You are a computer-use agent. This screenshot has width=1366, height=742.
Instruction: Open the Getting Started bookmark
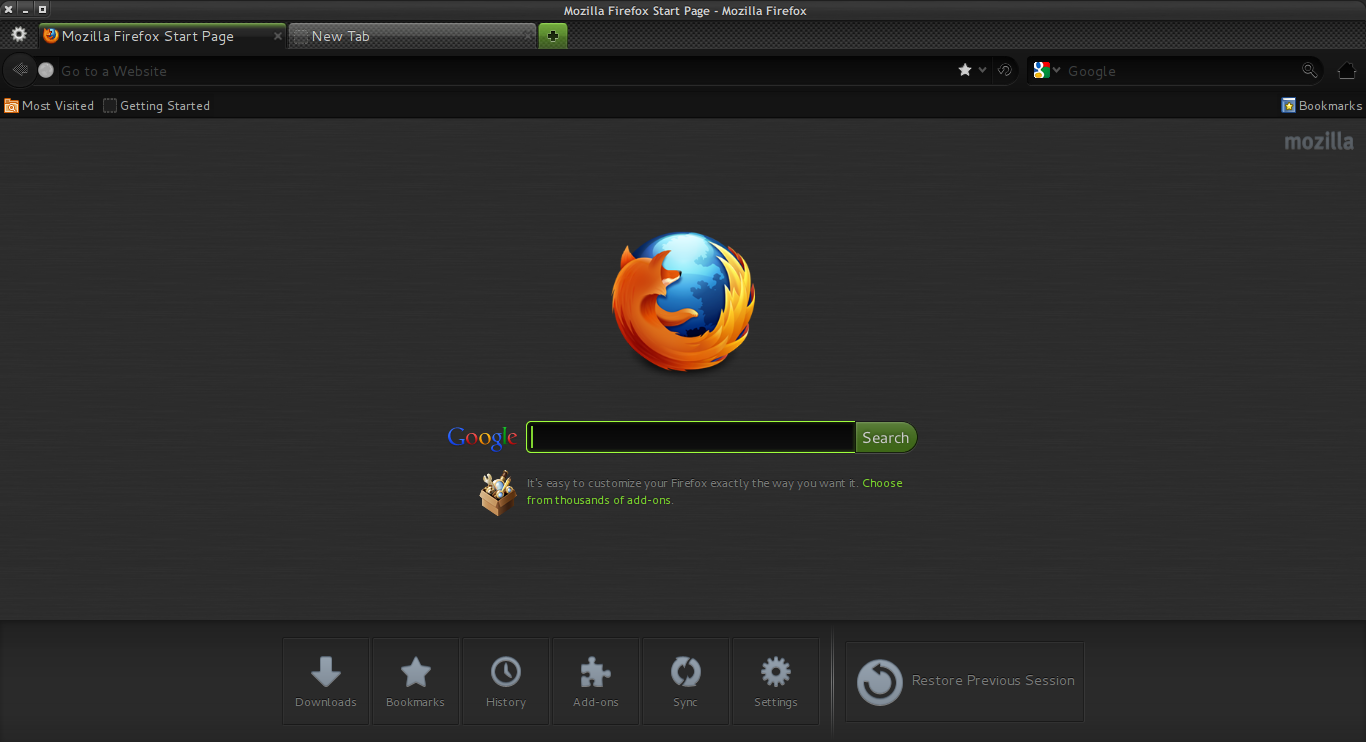click(x=157, y=105)
